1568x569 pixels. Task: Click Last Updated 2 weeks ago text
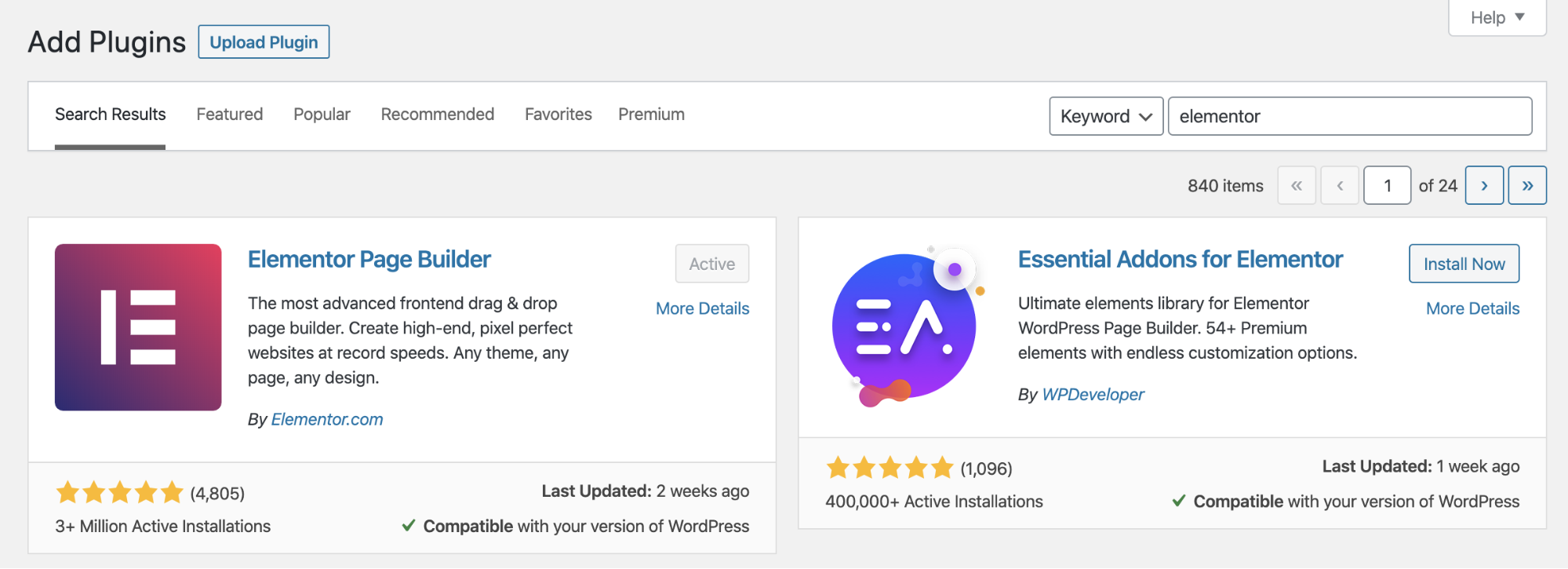646,491
